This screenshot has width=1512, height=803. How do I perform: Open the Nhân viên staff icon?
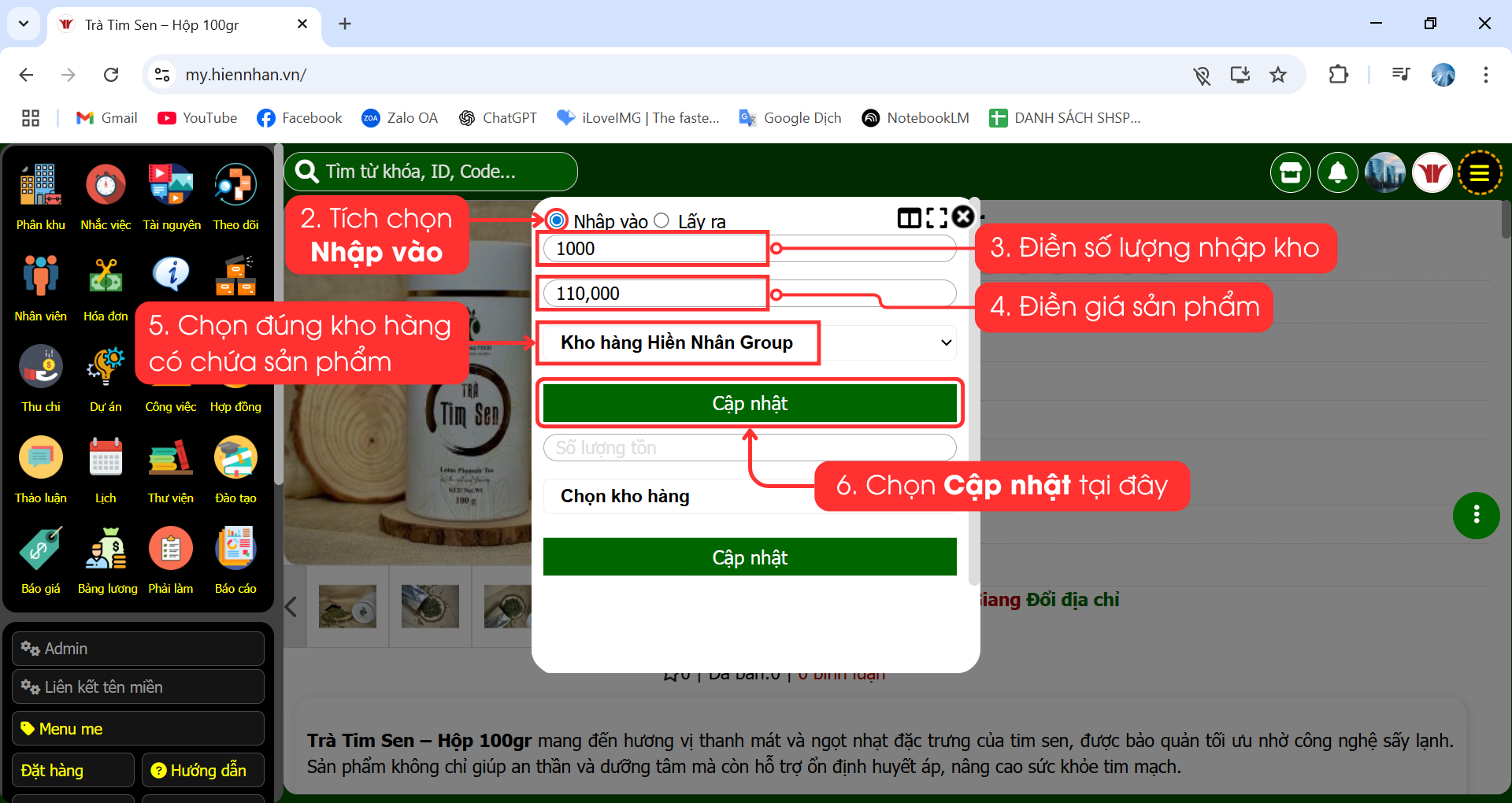click(x=40, y=276)
